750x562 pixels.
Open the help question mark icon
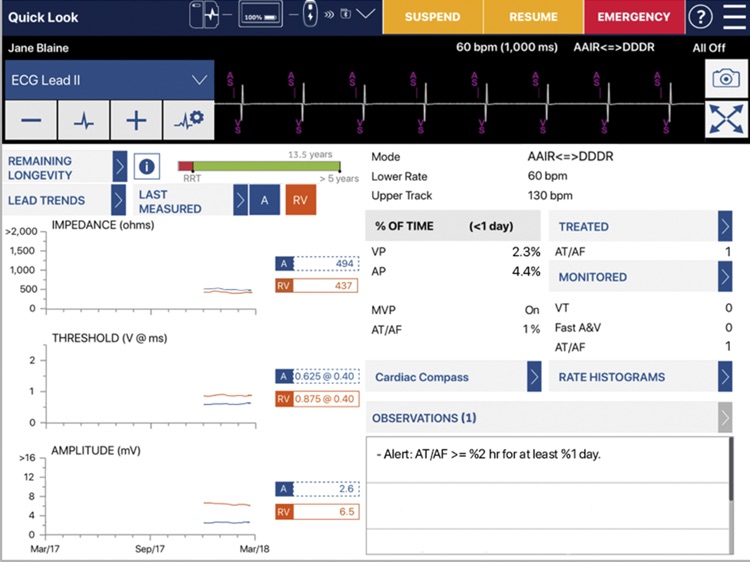tap(701, 17)
